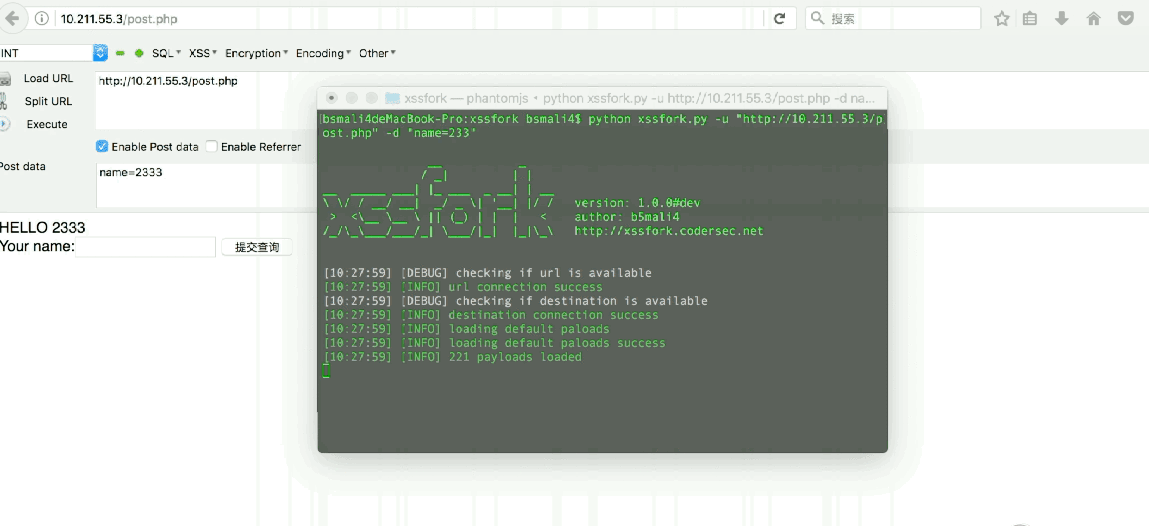
Task: Click the browser back arrow button
Action: tap(11, 18)
